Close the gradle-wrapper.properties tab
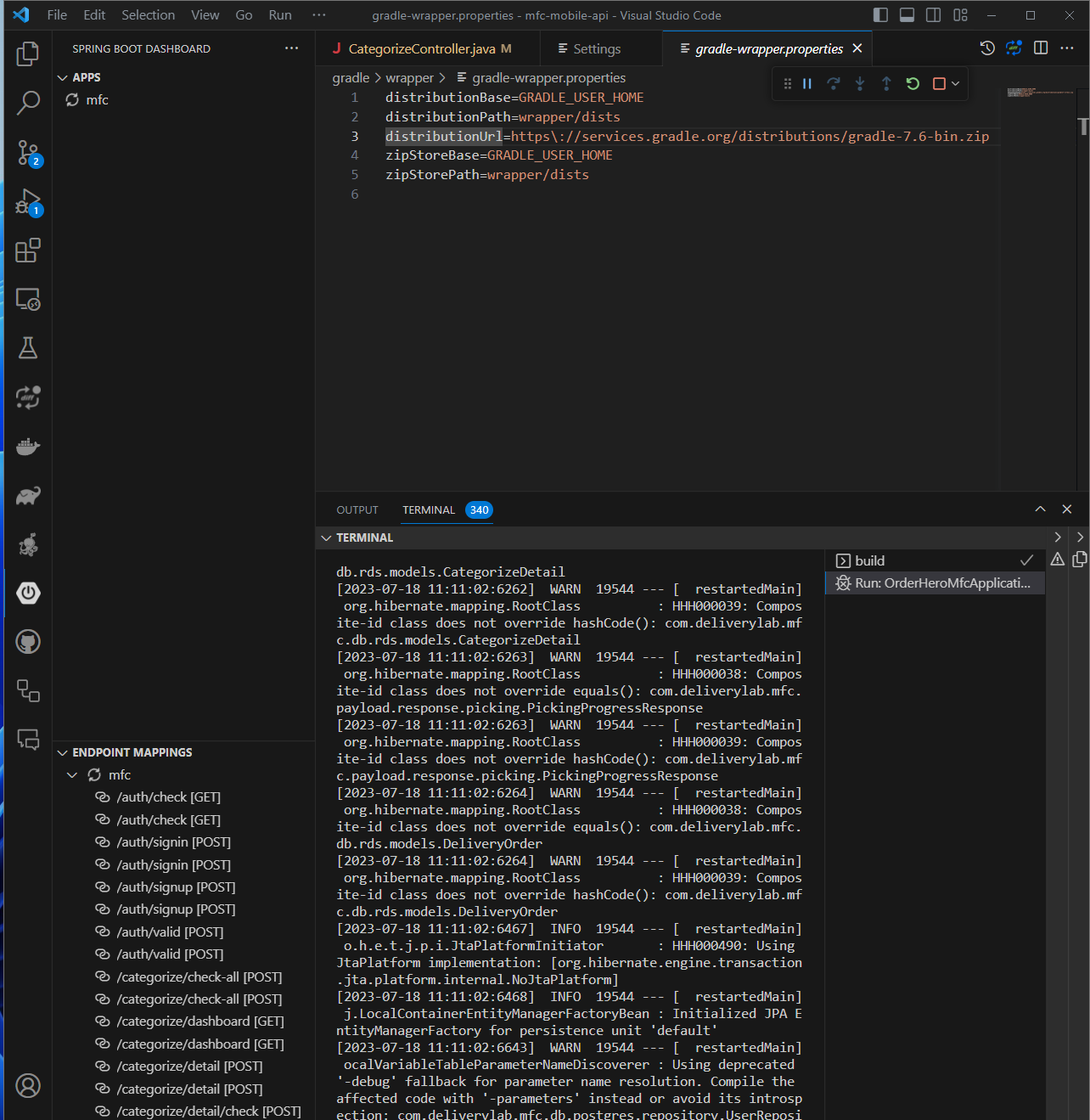1090x1120 pixels. [857, 48]
